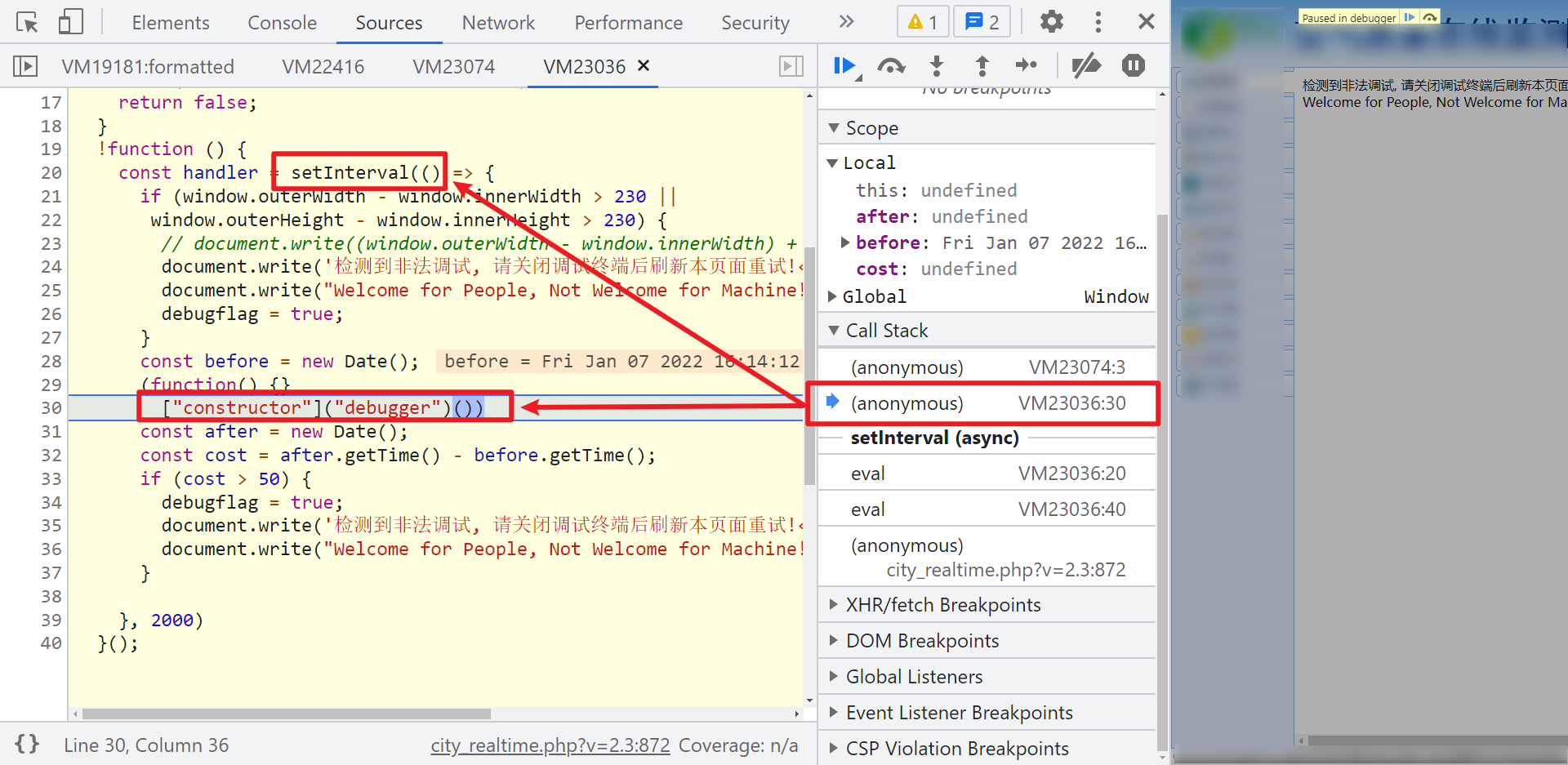Step out of current function
Viewport: 1568px width, 765px height.
[x=982, y=66]
